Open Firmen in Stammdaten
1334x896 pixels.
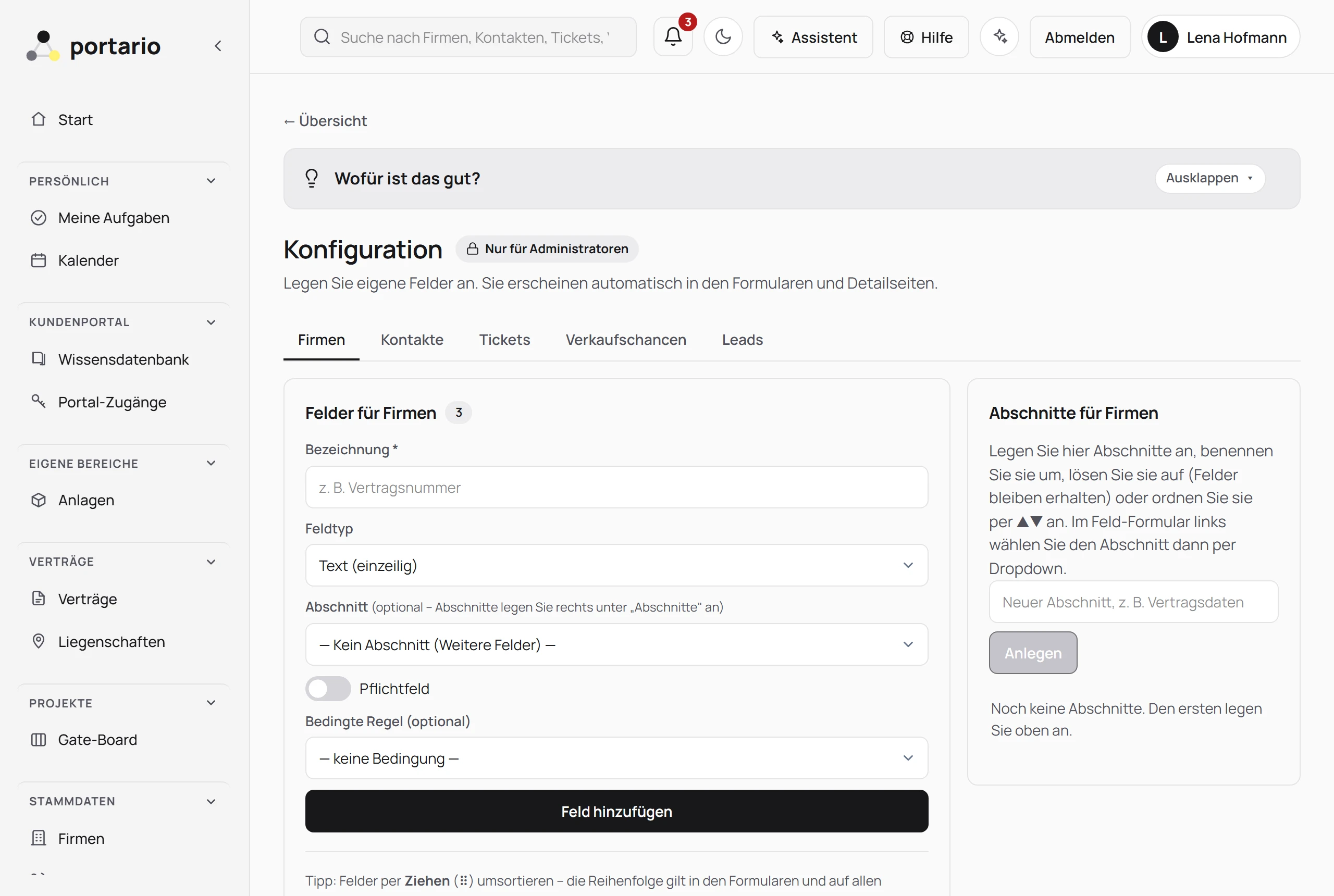(123, 838)
